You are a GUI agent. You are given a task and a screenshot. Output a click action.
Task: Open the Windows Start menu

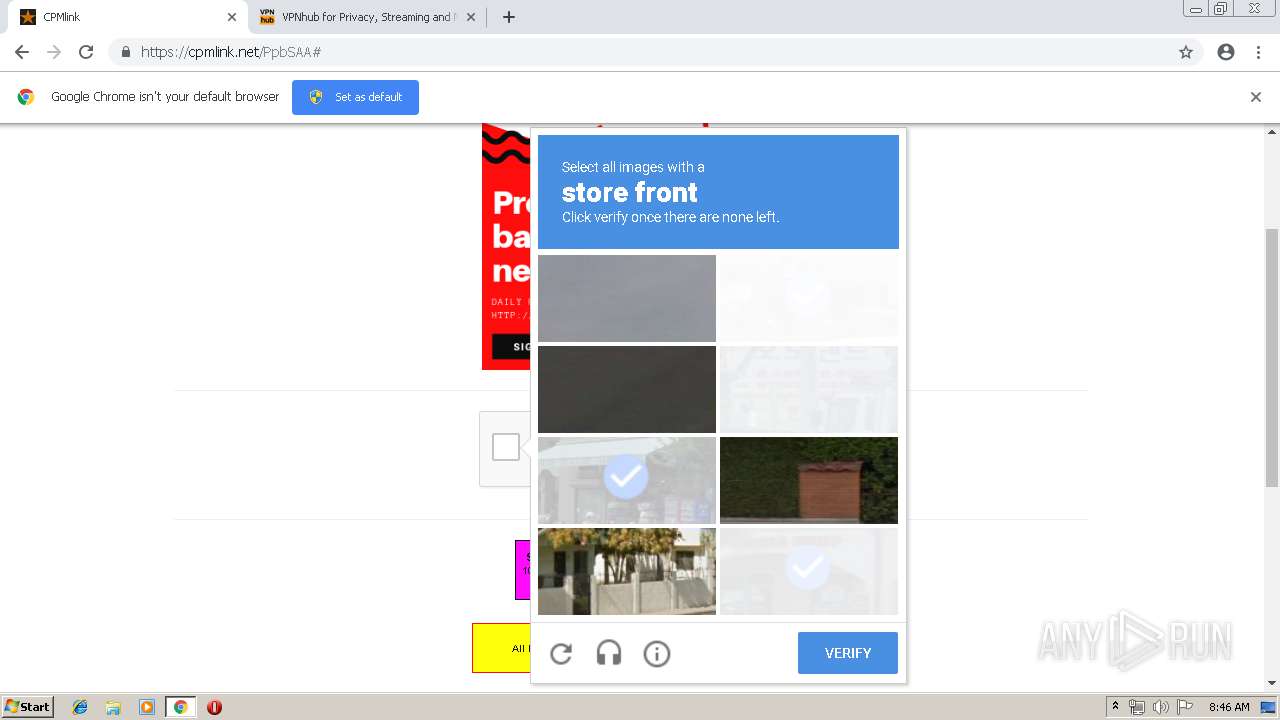(x=27, y=707)
